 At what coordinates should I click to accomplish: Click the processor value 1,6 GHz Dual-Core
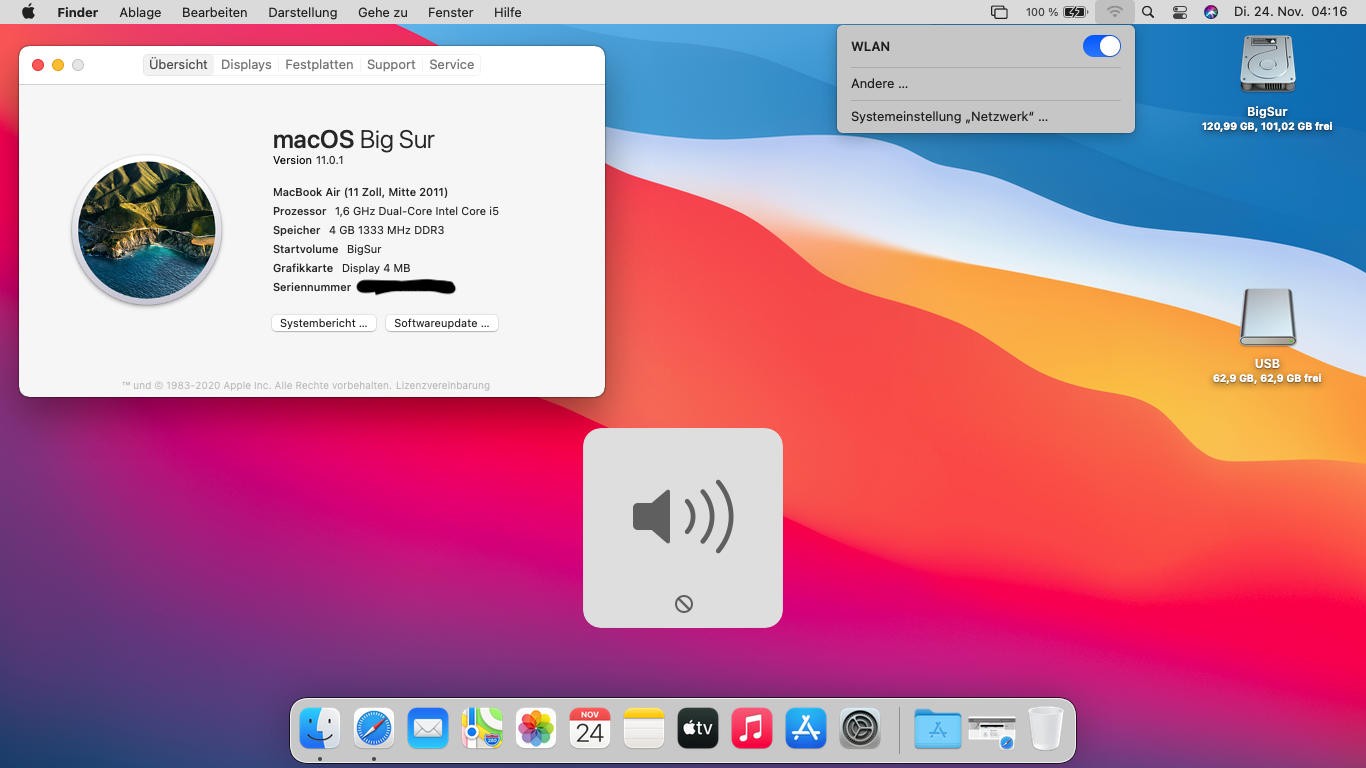(x=417, y=211)
